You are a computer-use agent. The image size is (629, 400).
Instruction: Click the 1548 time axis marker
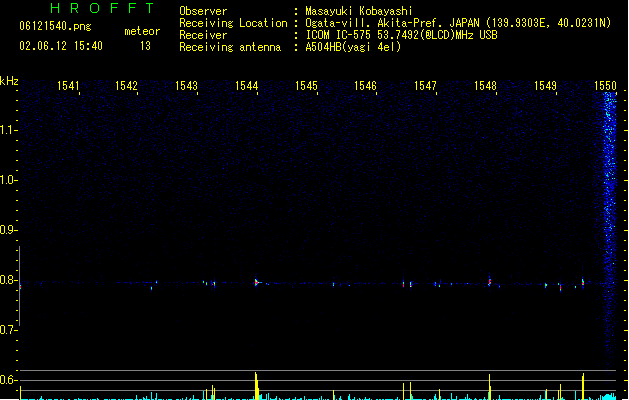tap(485, 86)
